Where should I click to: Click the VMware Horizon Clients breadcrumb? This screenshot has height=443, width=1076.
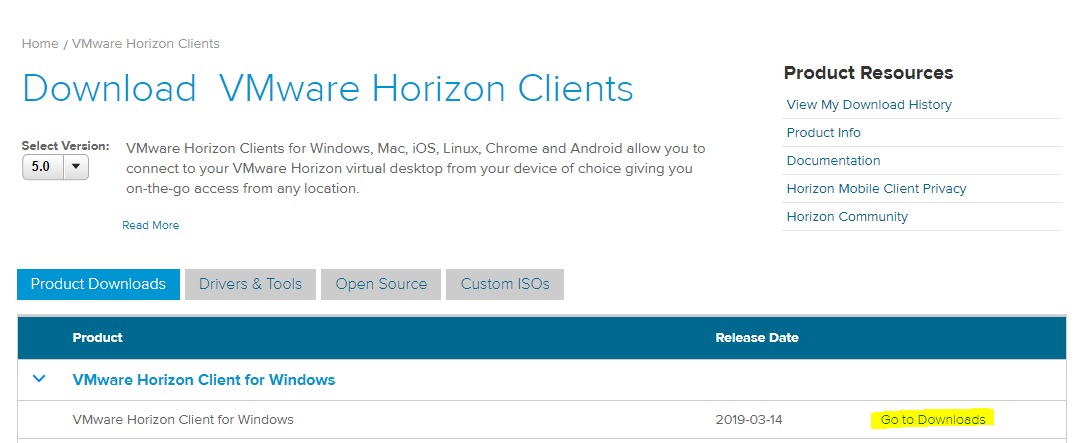click(145, 44)
